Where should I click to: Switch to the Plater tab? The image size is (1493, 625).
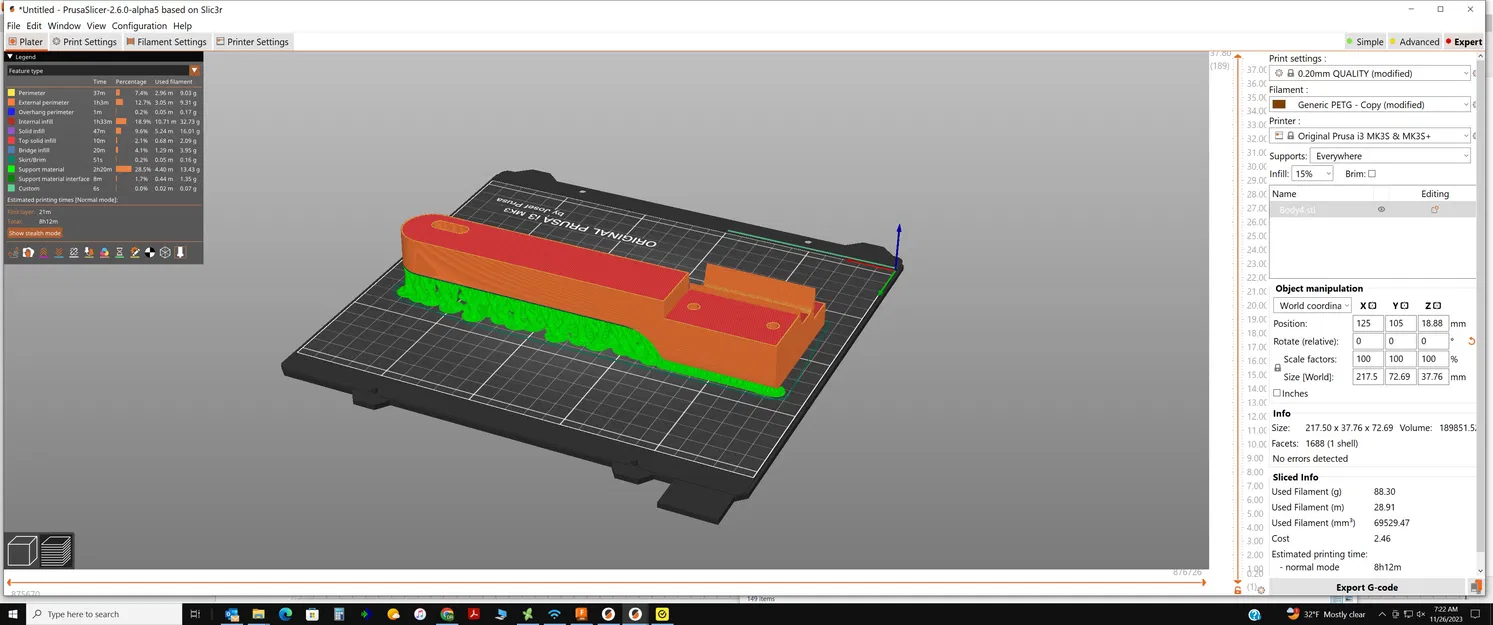[26, 42]
